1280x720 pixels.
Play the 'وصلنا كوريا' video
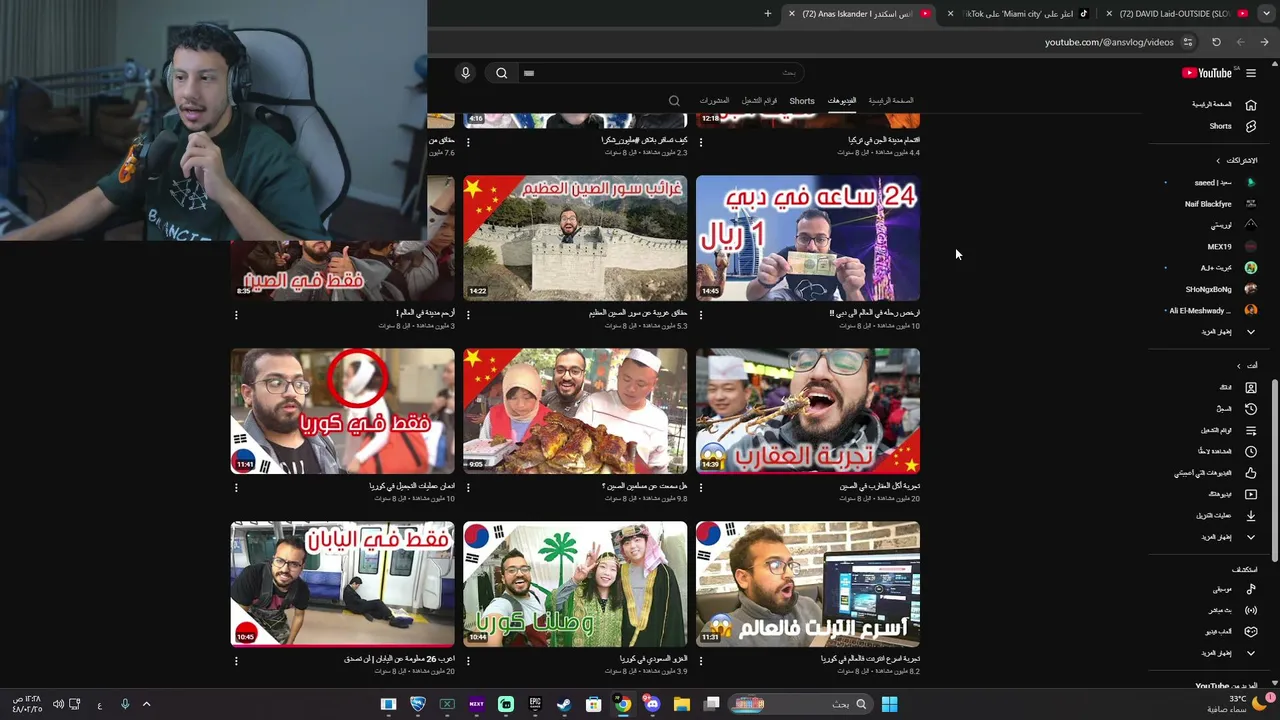[x=575, y=584]
